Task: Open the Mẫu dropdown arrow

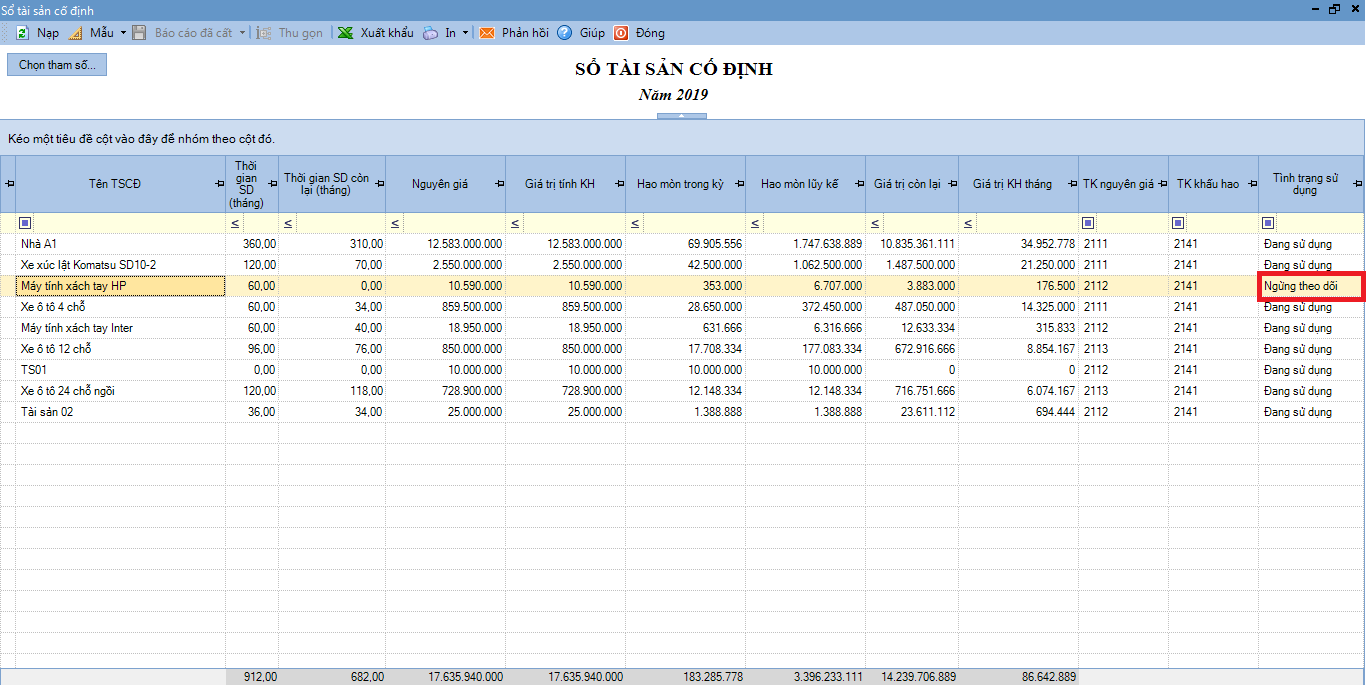Action: point(123,33)
